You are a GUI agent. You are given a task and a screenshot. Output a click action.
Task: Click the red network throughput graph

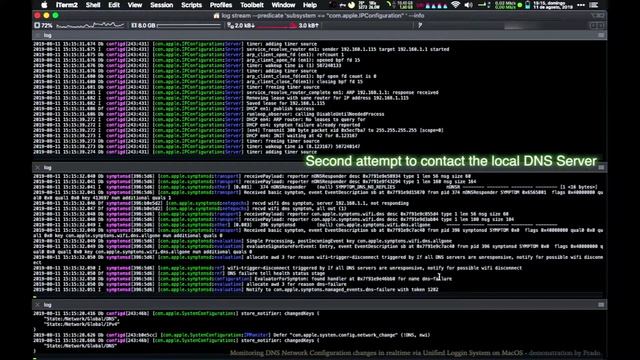click(277, 26)
